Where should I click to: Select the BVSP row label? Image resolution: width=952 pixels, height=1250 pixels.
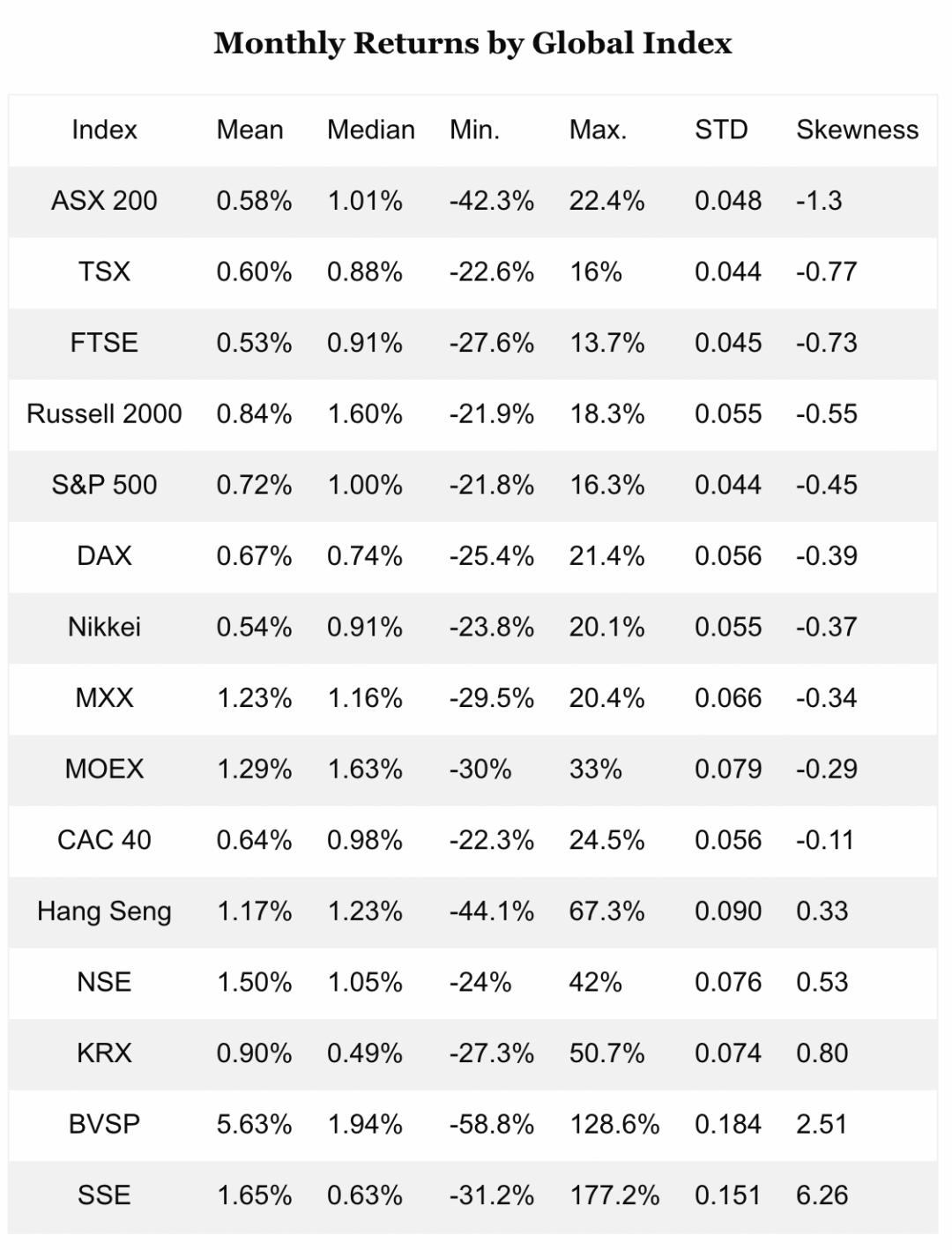point(104,1124)
